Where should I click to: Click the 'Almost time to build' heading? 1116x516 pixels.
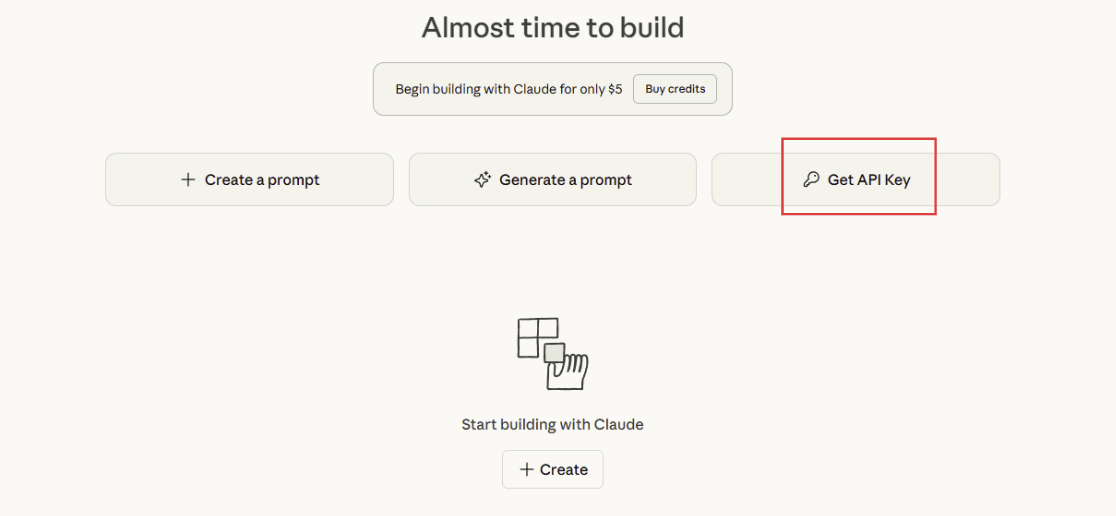(x=552, y=27)
